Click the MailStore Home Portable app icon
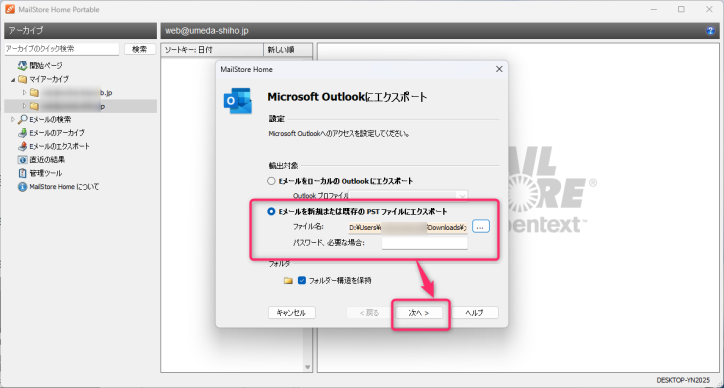The height and width of the screenshot is (388, 724). (10, 9)
